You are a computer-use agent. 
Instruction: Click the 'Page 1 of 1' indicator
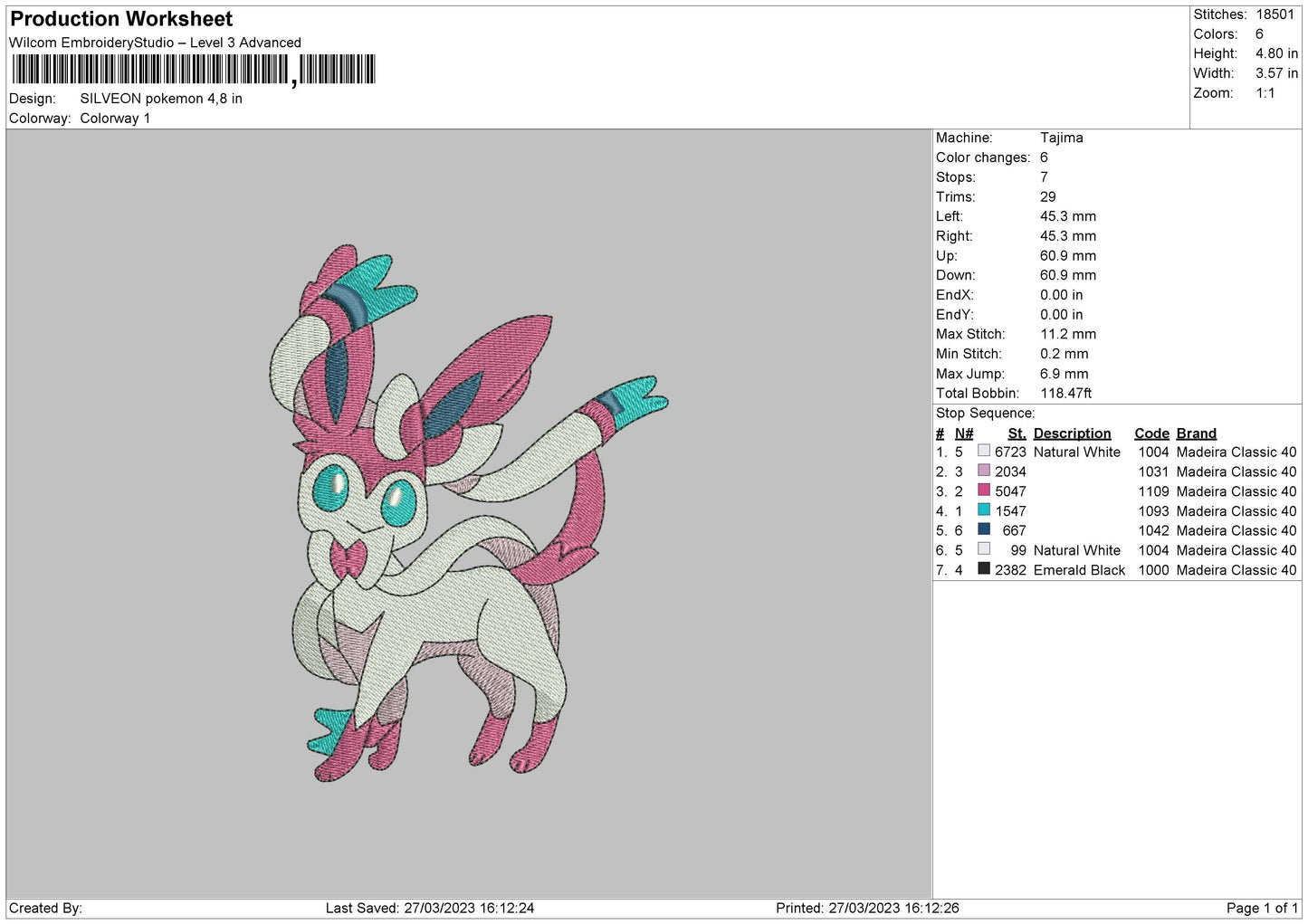(1262, 908)
